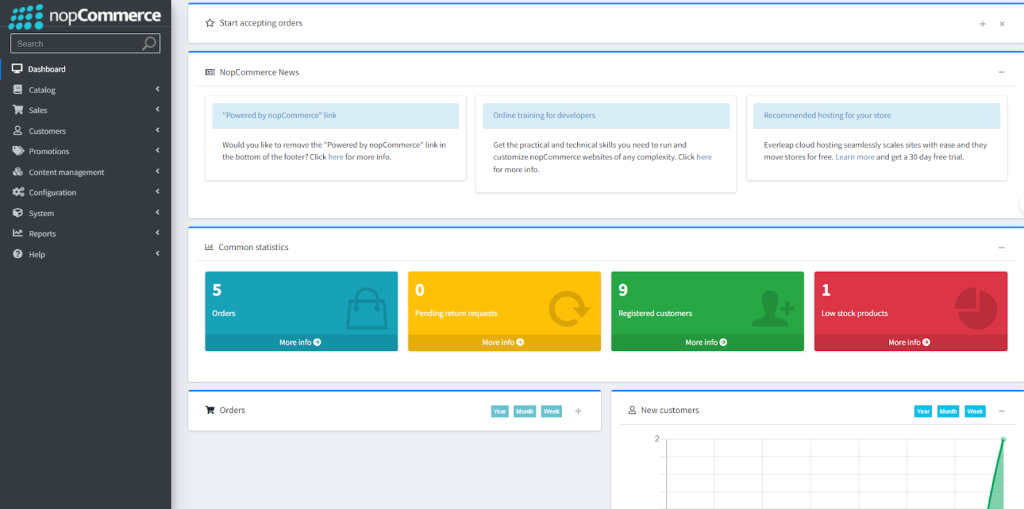
Task: Click More info on Registered customers tile
Action: click(707, 342)
